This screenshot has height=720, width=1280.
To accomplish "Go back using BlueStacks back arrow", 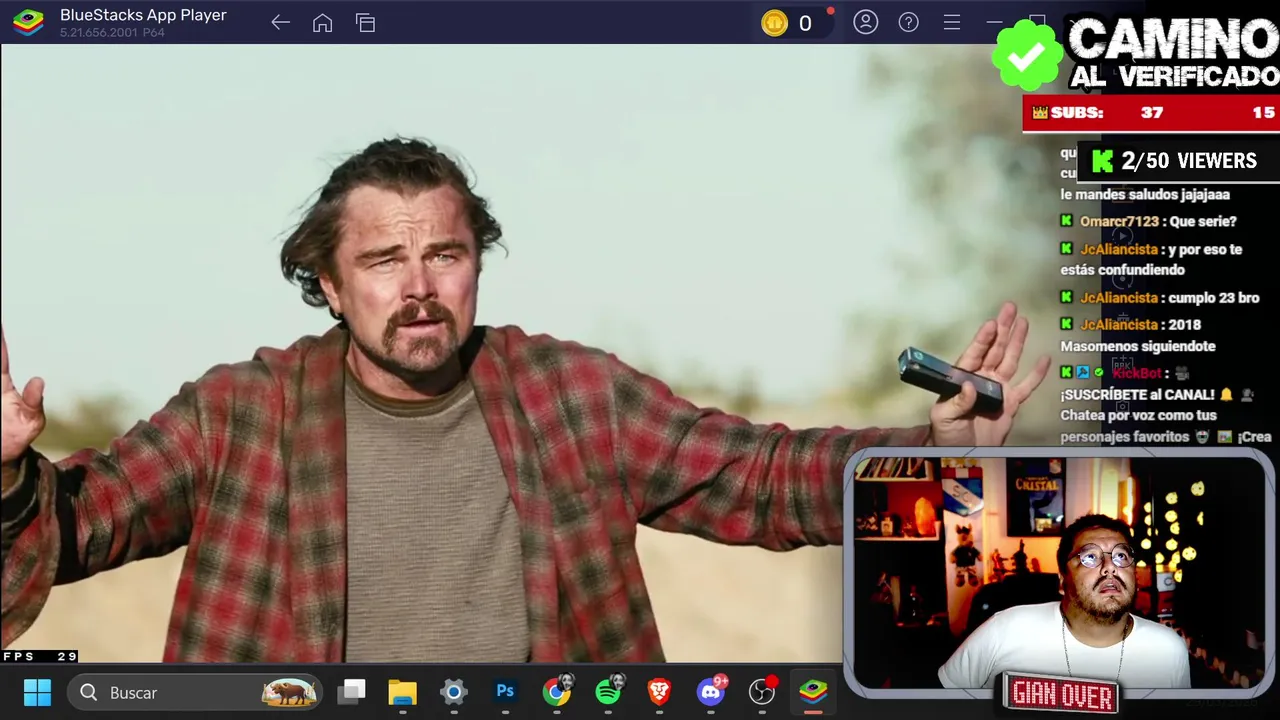I will coord(280,23).
